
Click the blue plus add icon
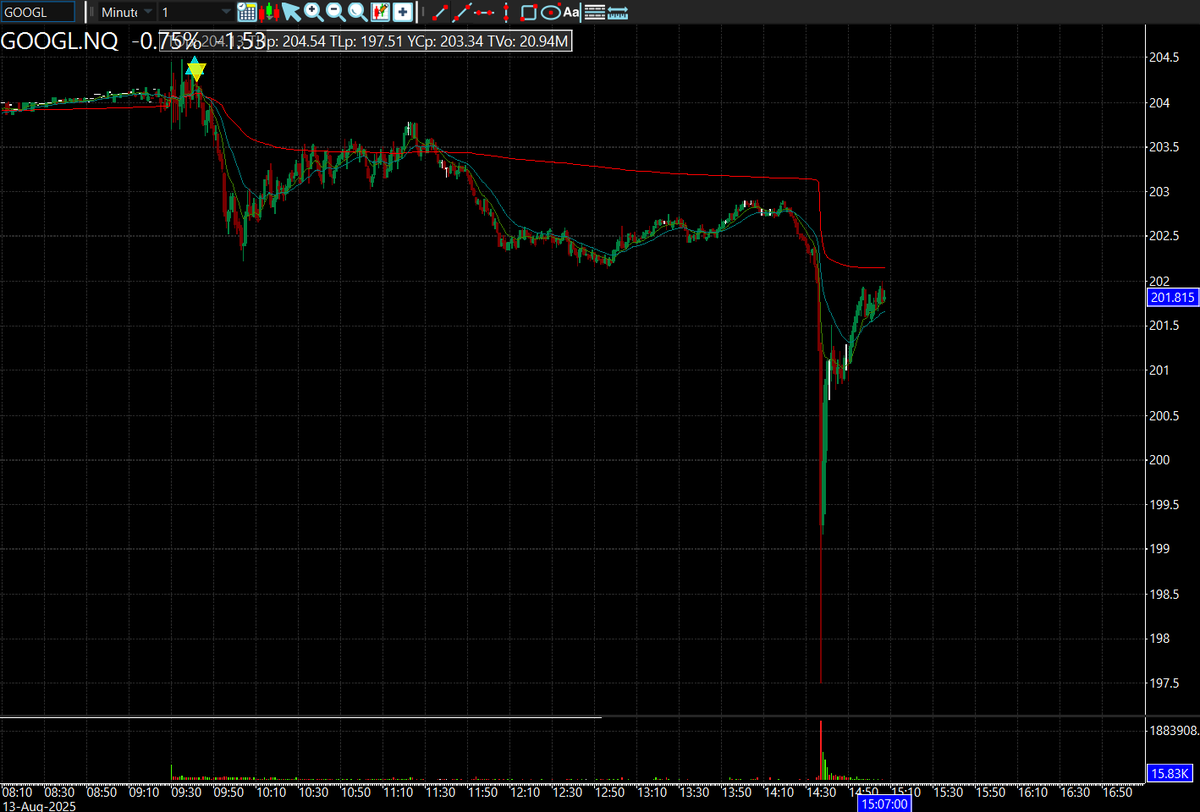pyautogui.click(x=402, y=12)
